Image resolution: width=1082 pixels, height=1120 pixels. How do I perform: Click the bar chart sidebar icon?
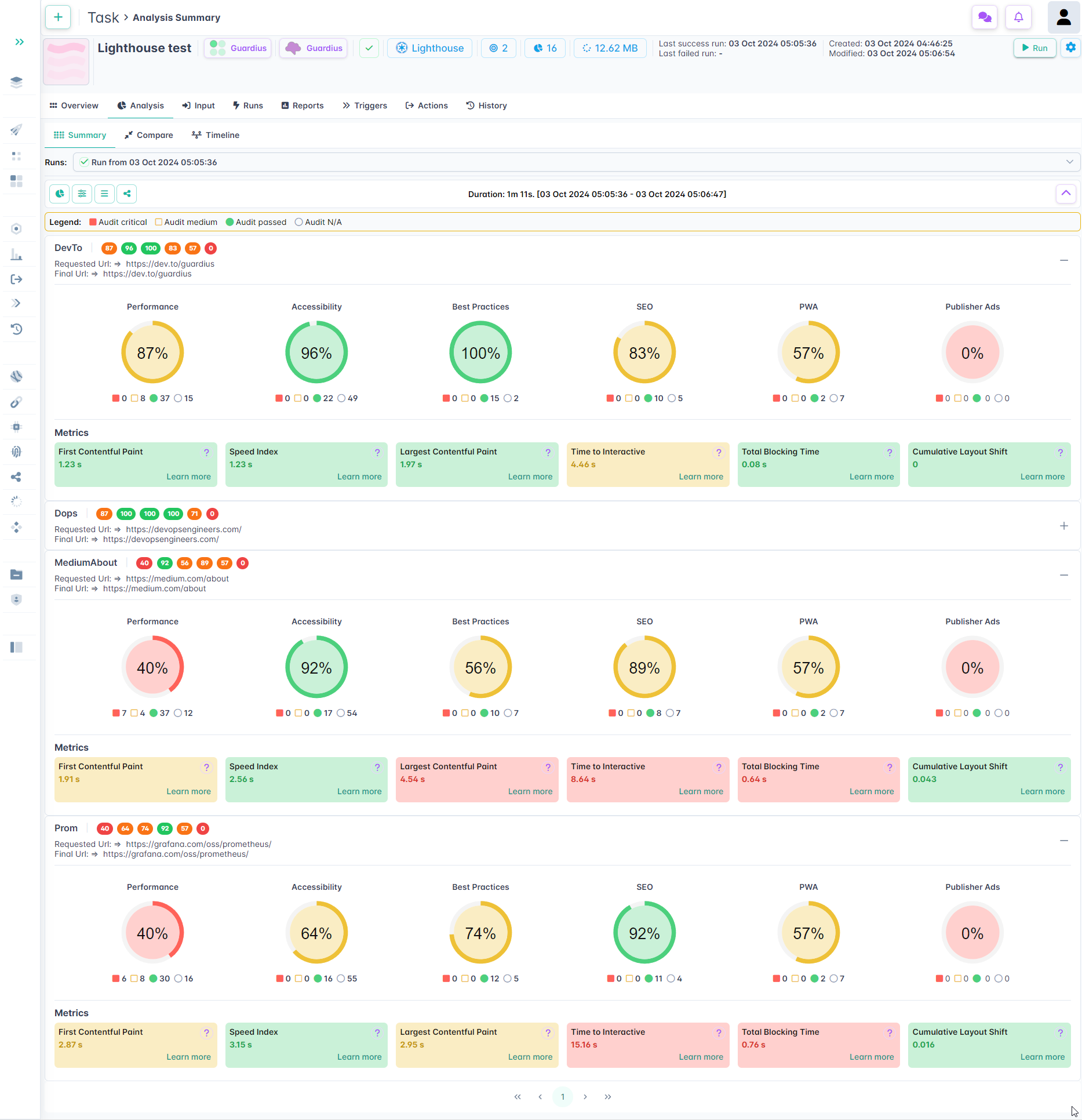pos(16,254)
